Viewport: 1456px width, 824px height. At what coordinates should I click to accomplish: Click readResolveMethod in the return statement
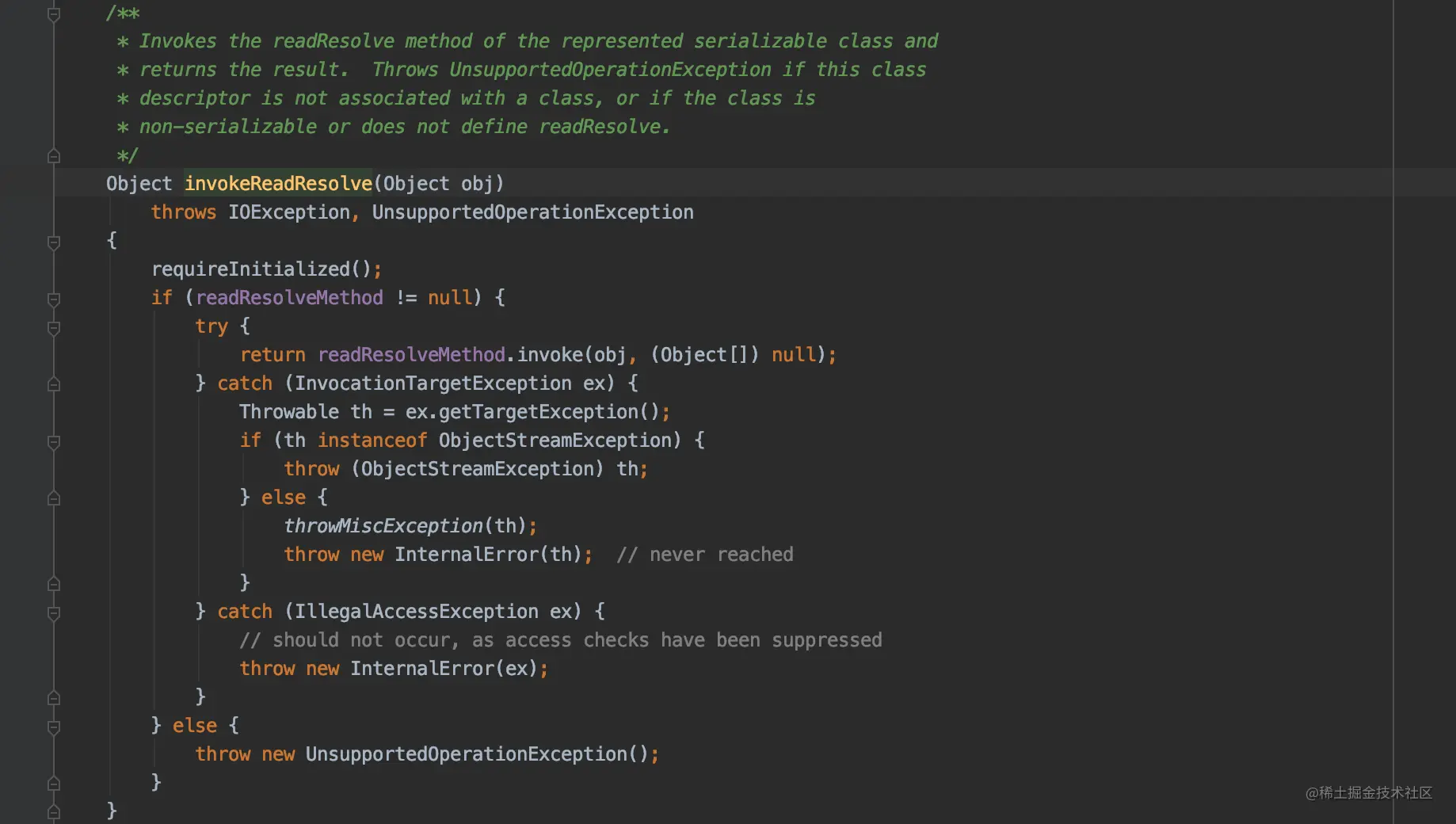click(411, 355)
